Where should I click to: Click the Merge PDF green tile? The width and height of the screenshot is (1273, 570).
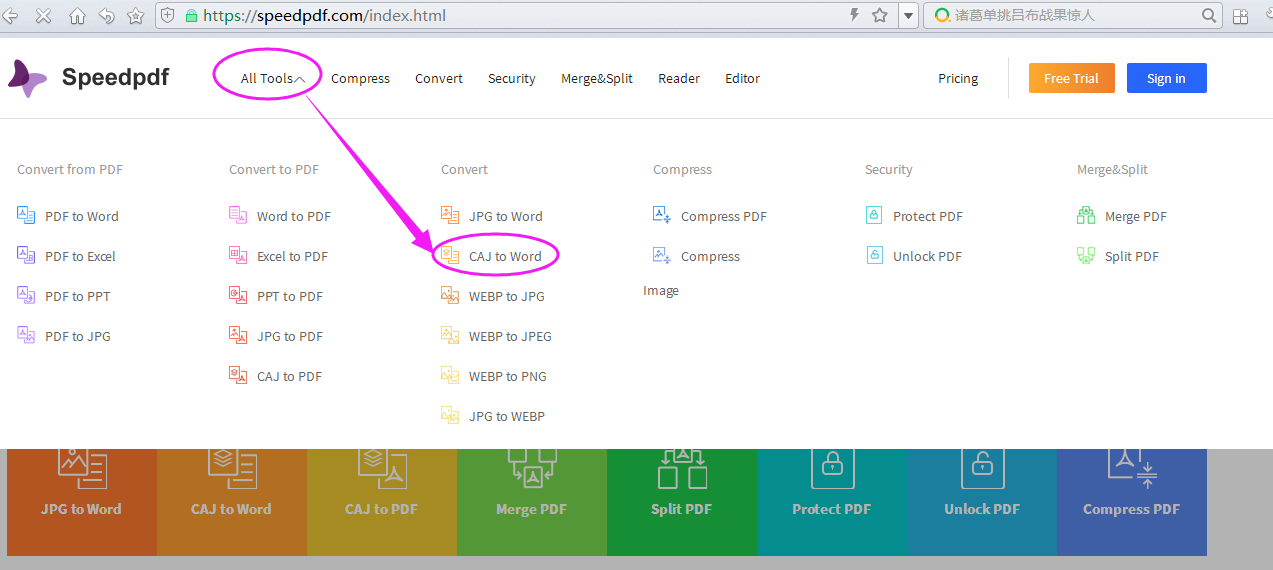click(x=532, y=502)
